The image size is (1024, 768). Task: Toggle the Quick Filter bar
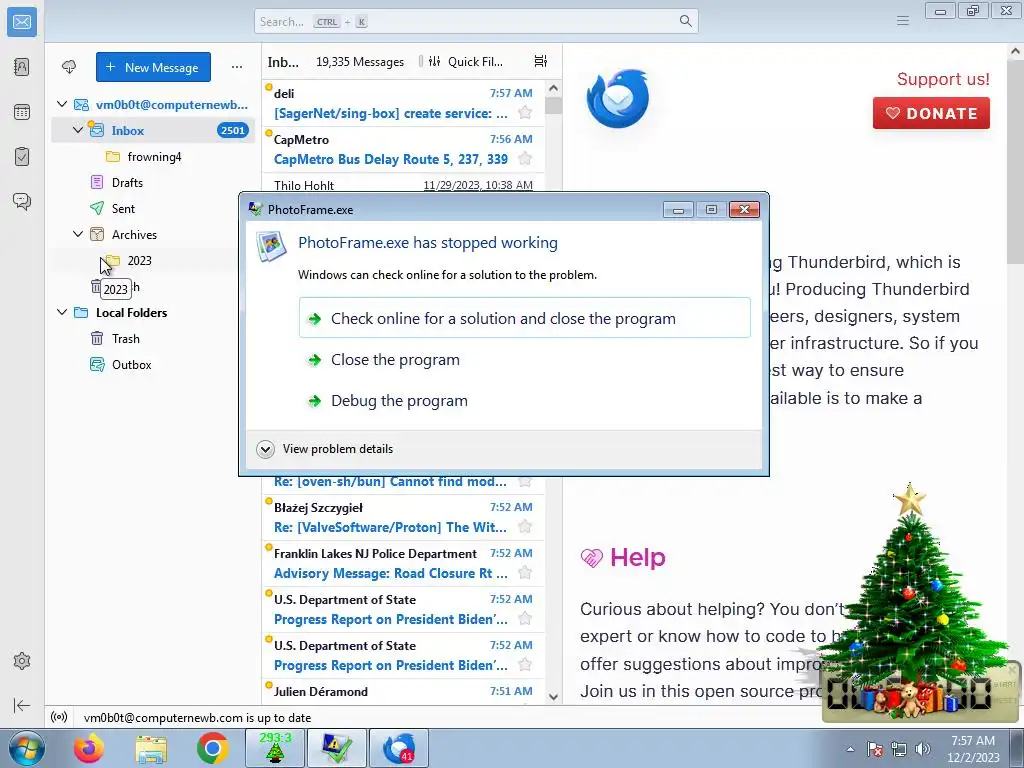(466, 61)
